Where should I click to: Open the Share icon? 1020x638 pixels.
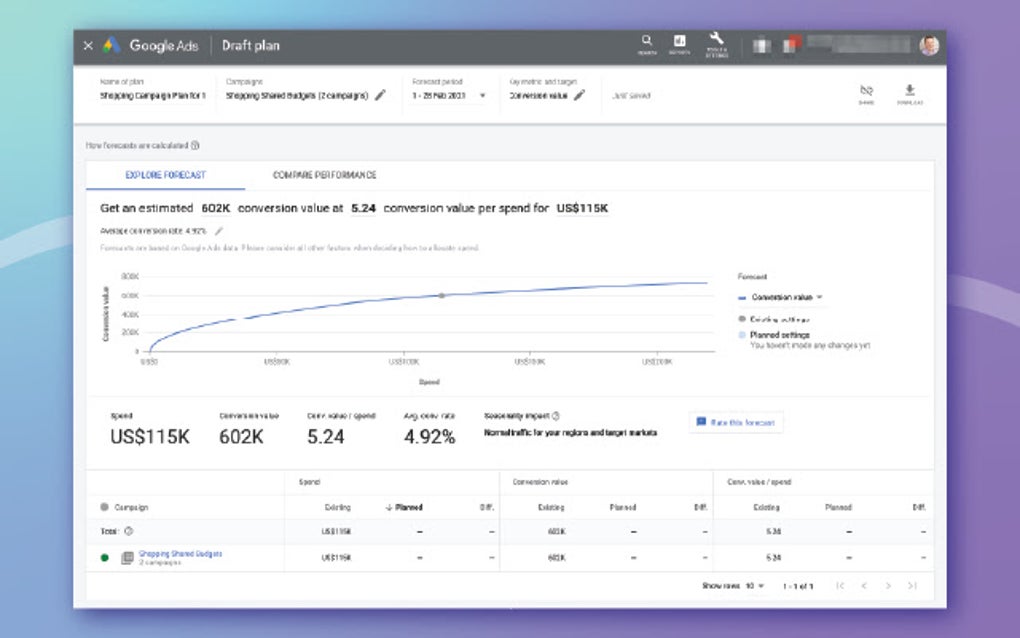click(866, 92)
